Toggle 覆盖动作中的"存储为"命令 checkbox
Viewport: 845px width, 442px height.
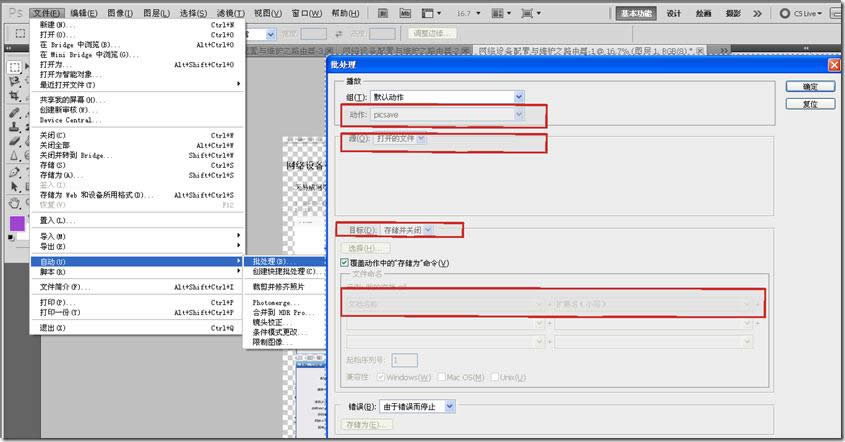pos(345,263)
